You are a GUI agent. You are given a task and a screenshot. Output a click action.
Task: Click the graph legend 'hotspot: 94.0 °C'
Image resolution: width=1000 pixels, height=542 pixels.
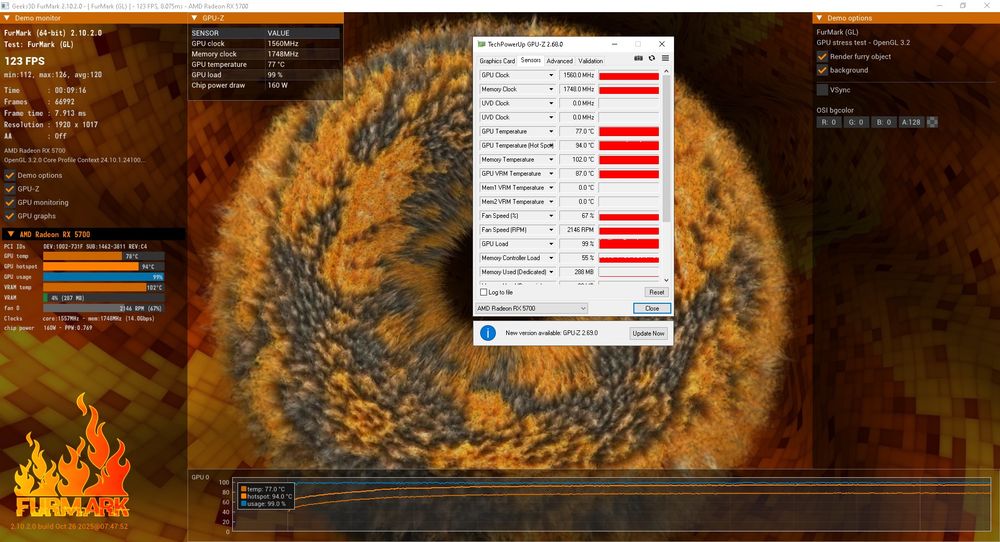point(269,496)
